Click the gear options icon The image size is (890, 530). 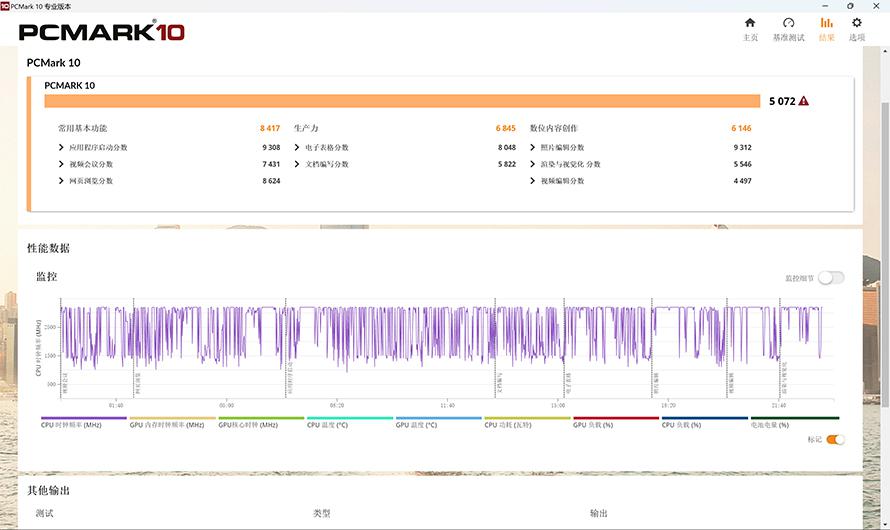(x=857, y=23)
